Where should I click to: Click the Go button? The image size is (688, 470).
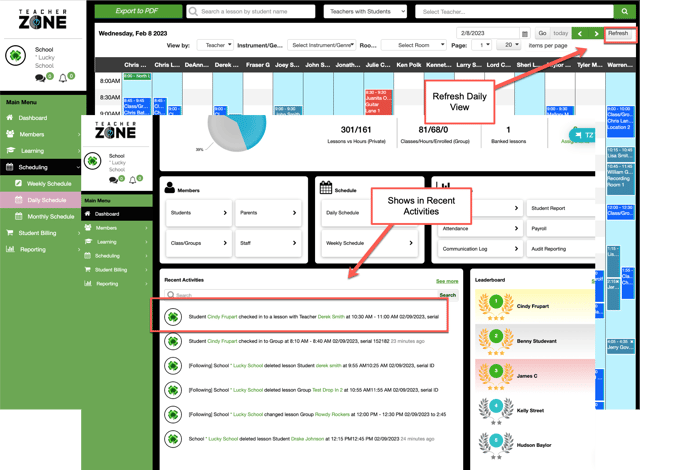542,33
